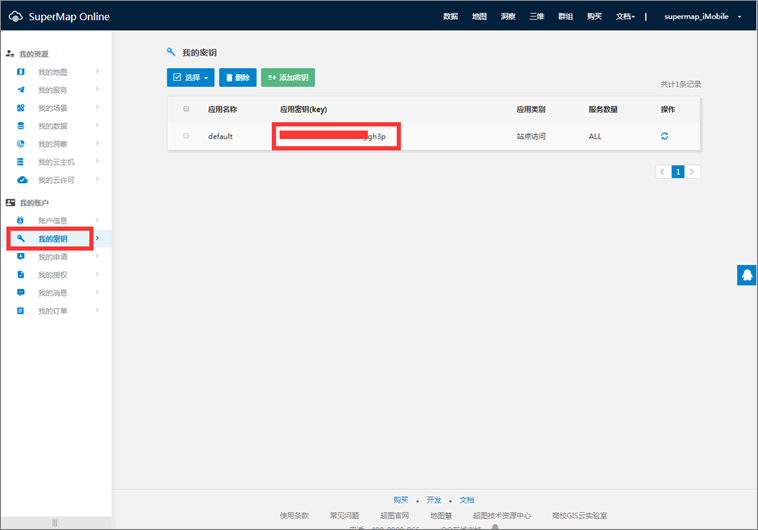758x530 pixels.
Task: Click the 我的消息 message bubble icon
Action: (21, 293)
